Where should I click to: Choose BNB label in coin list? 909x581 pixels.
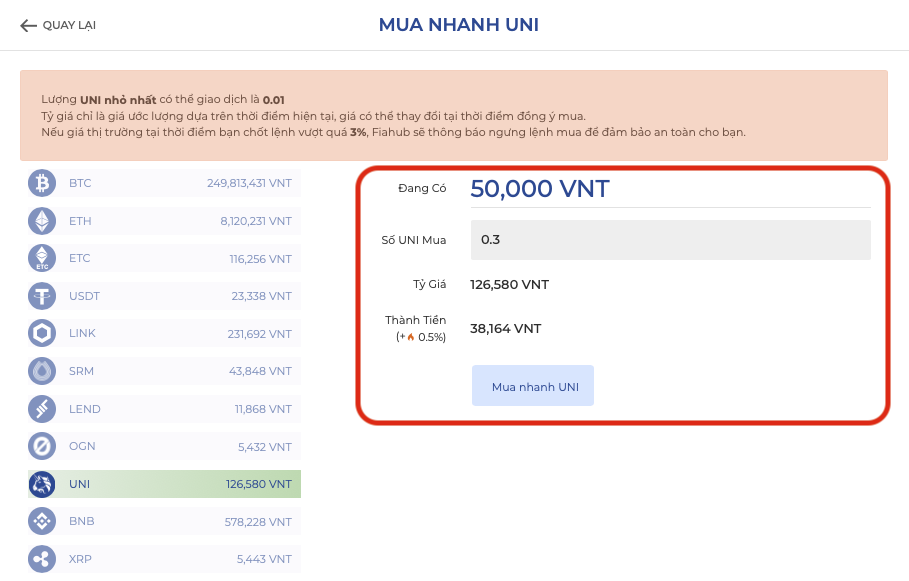[x=82, y=521]
